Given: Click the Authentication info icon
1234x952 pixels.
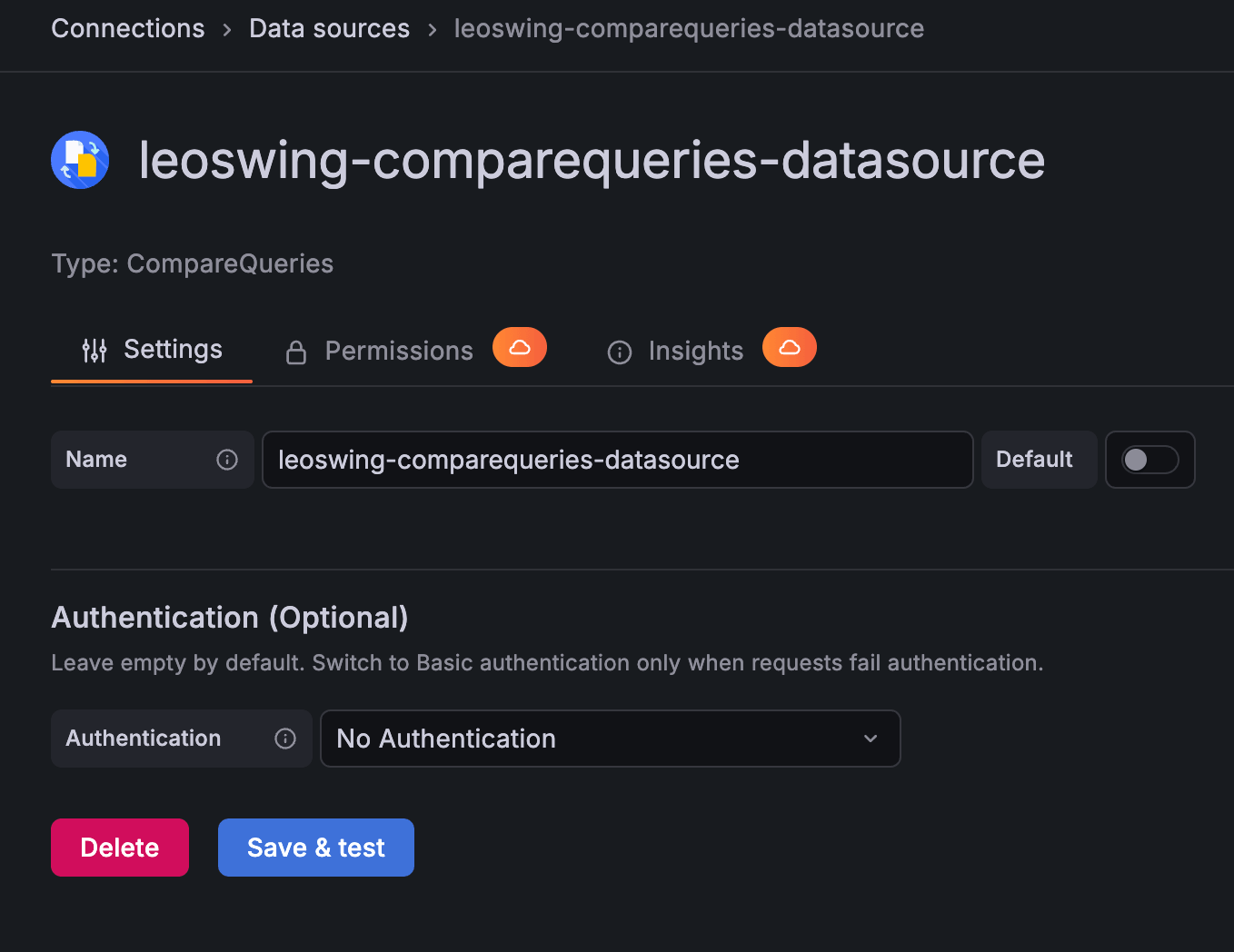Looking at the screenshot, I should point(285,739).
